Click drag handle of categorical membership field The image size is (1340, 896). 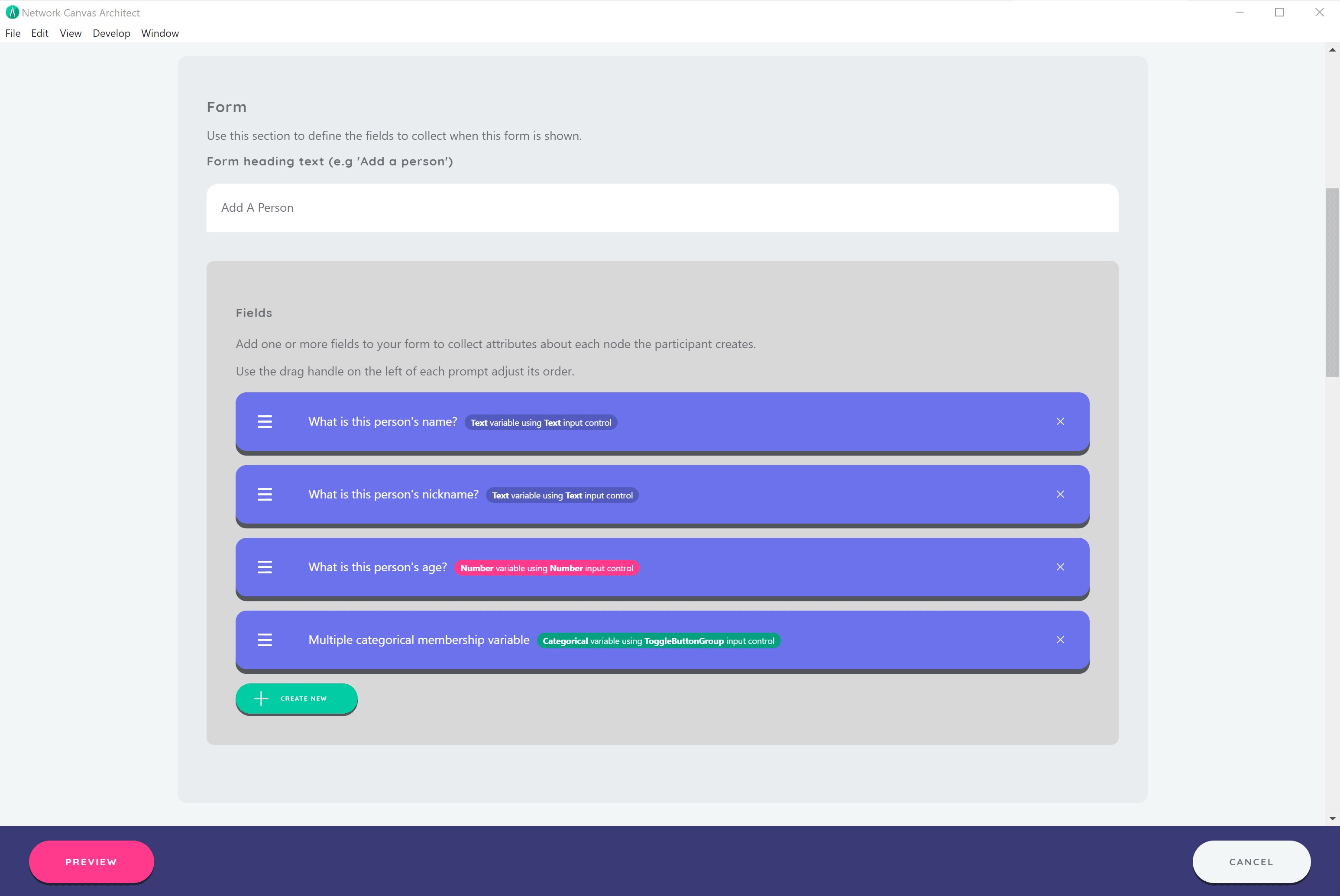point(265,640)
